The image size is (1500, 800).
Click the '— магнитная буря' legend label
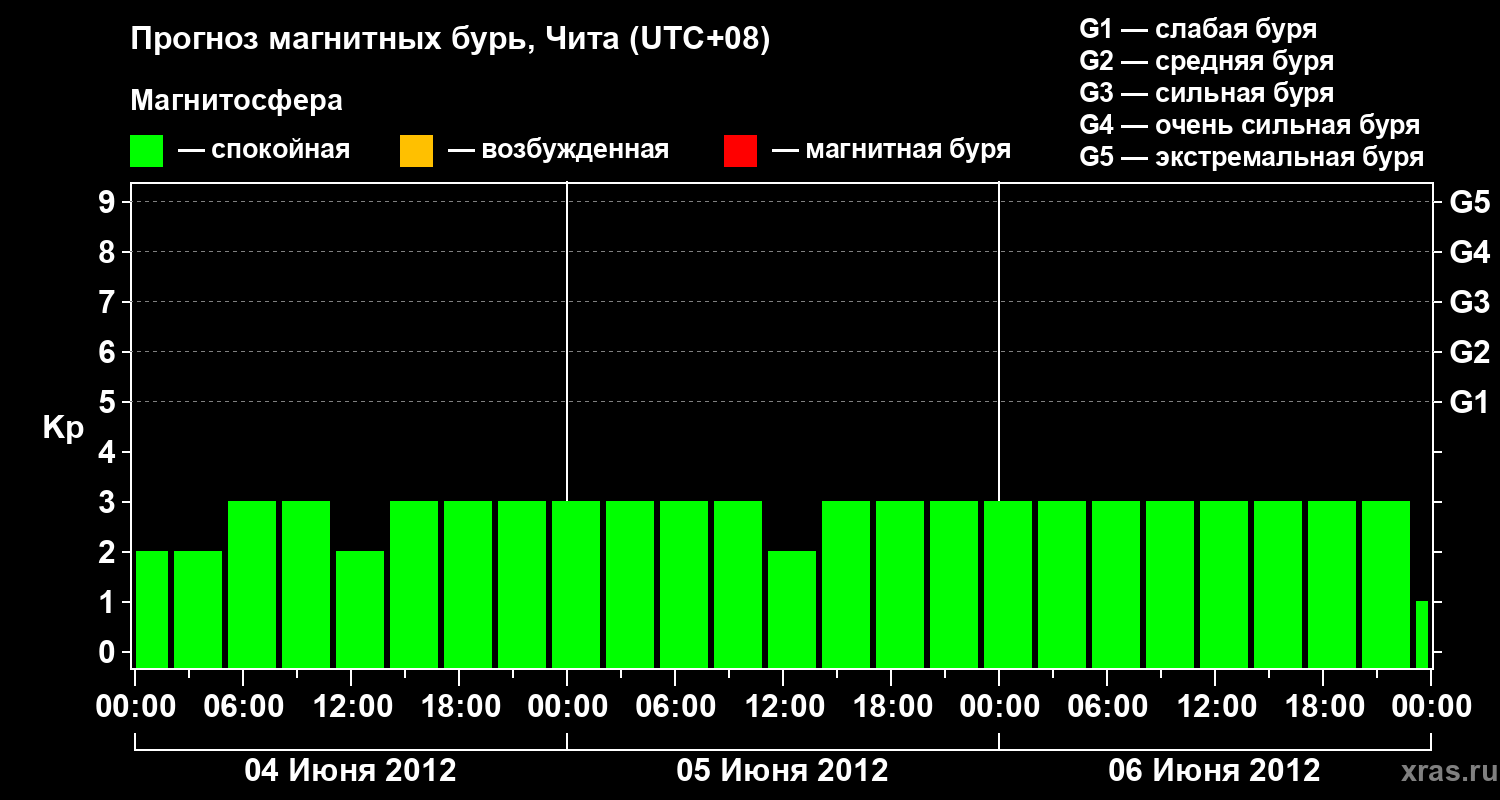[891, 150]
